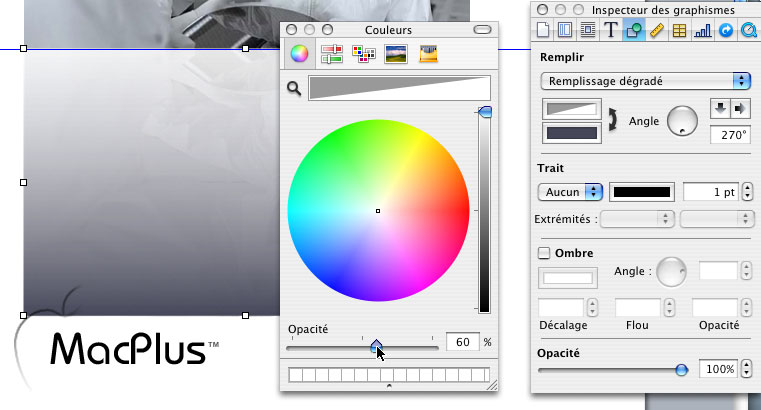The height and width of the screenshot is (410, 761).
Task: Click the 100% object opacity field
Action: pos(719,369)
